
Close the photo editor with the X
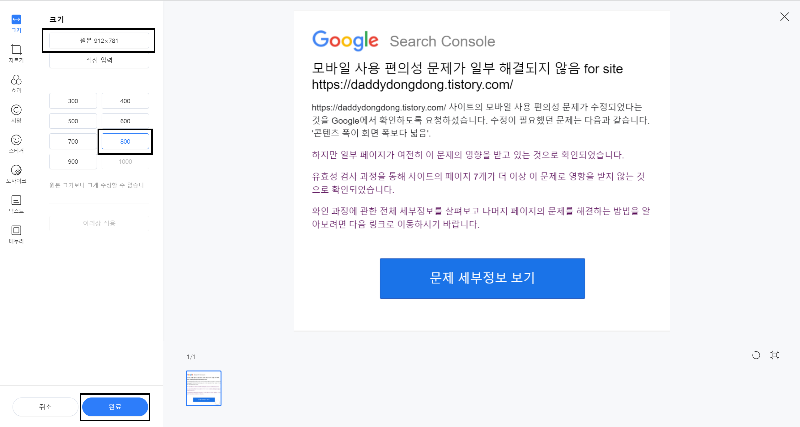click(x=784, y=17)
